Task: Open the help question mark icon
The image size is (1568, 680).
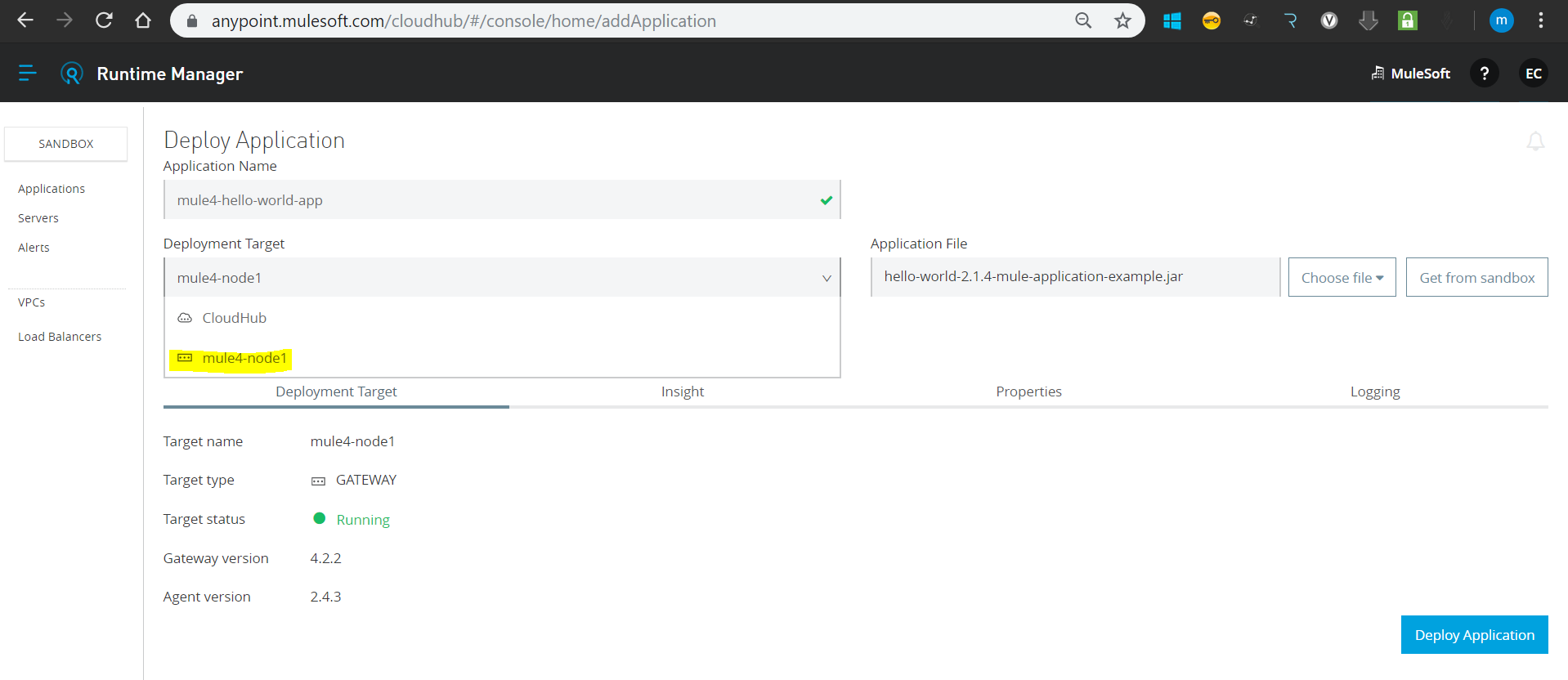Action: click(x=1484, y=74)
